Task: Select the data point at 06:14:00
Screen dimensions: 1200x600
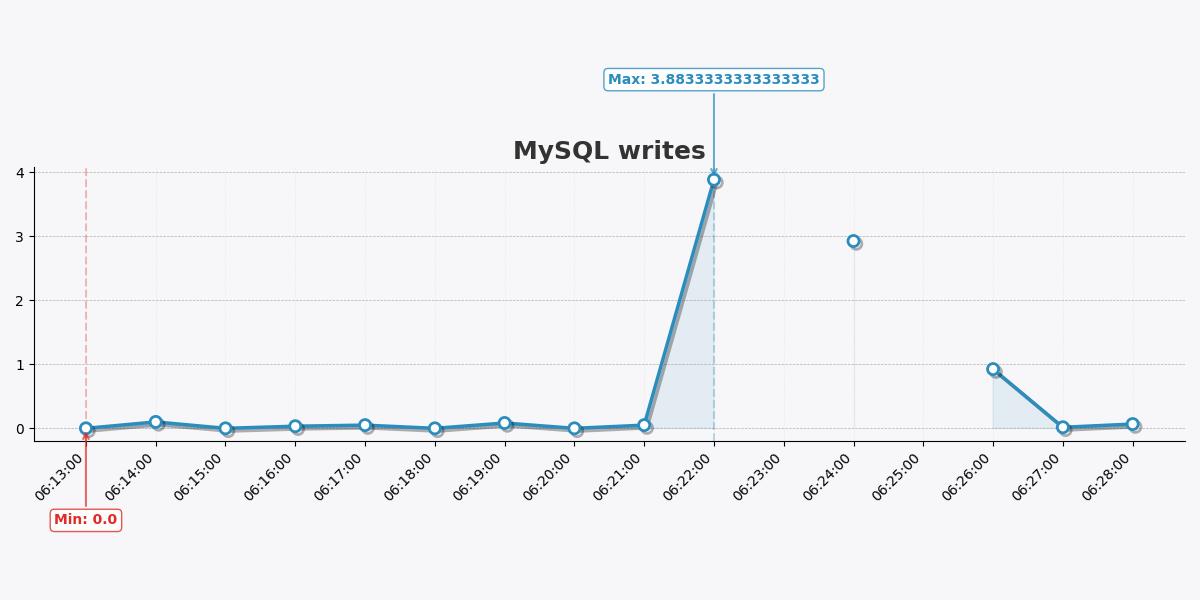Action: tap(156, 423)
